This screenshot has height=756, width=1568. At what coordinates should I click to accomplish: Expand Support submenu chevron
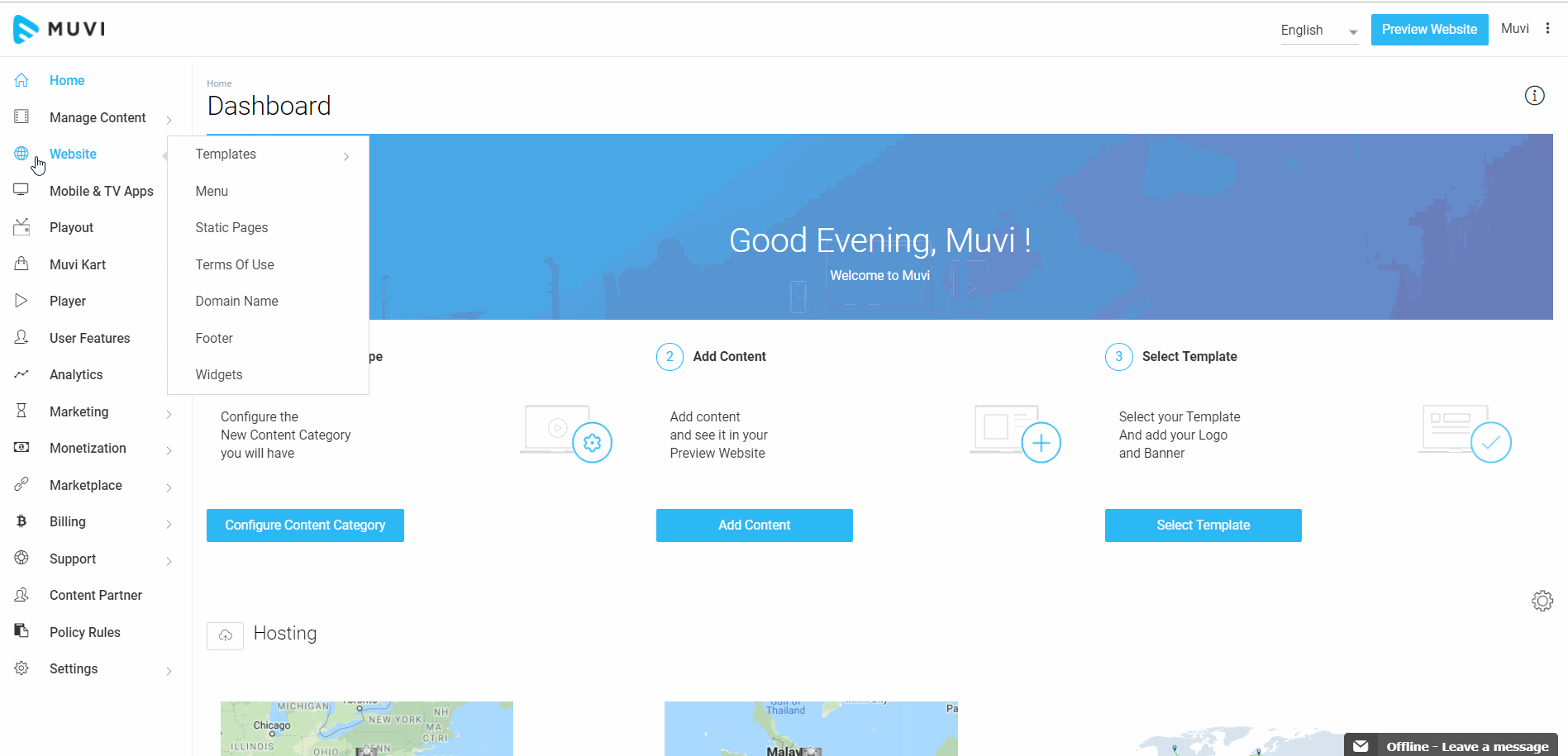tap(169, 561)
